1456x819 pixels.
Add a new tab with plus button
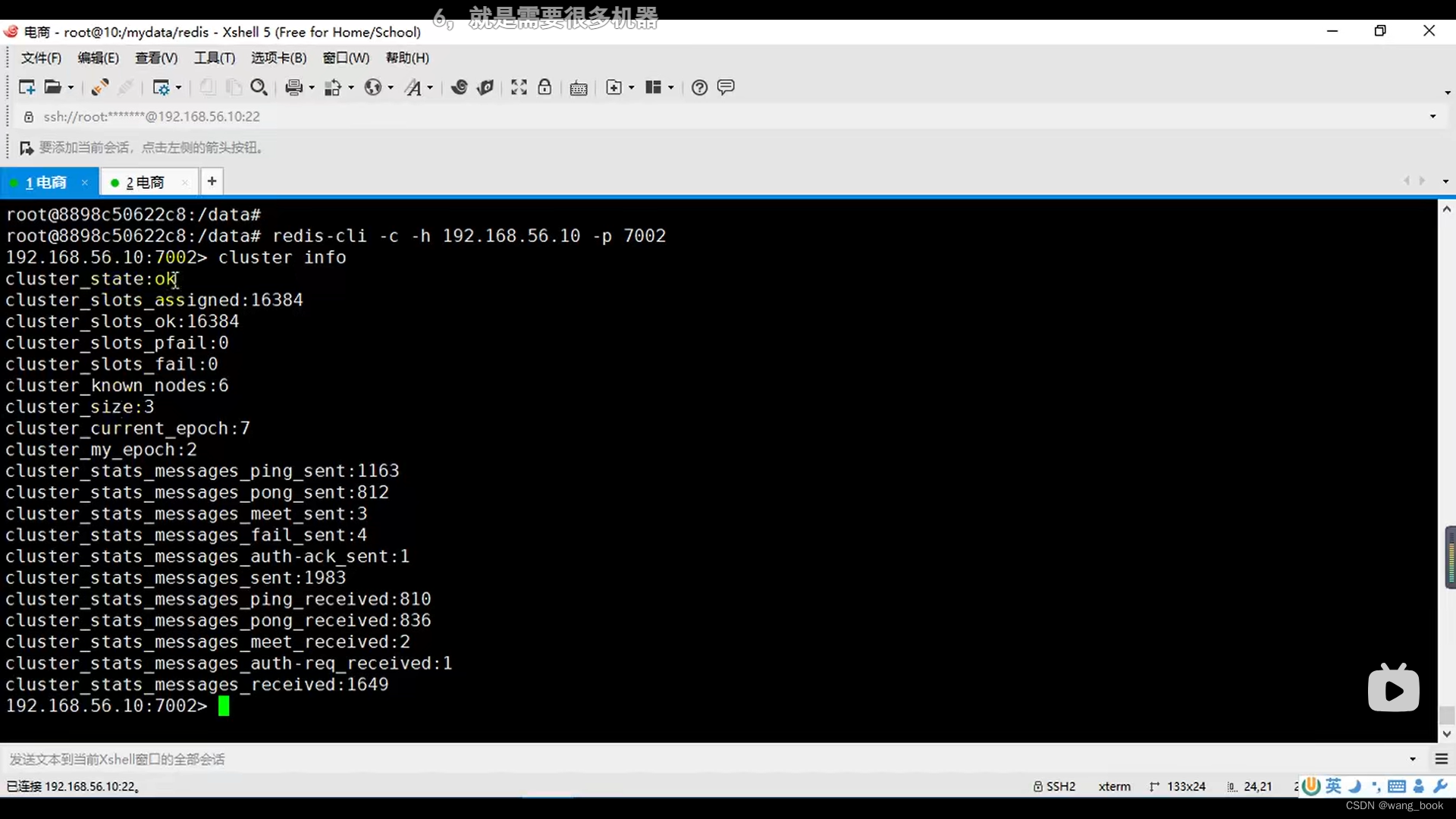[x=212, y=181]
